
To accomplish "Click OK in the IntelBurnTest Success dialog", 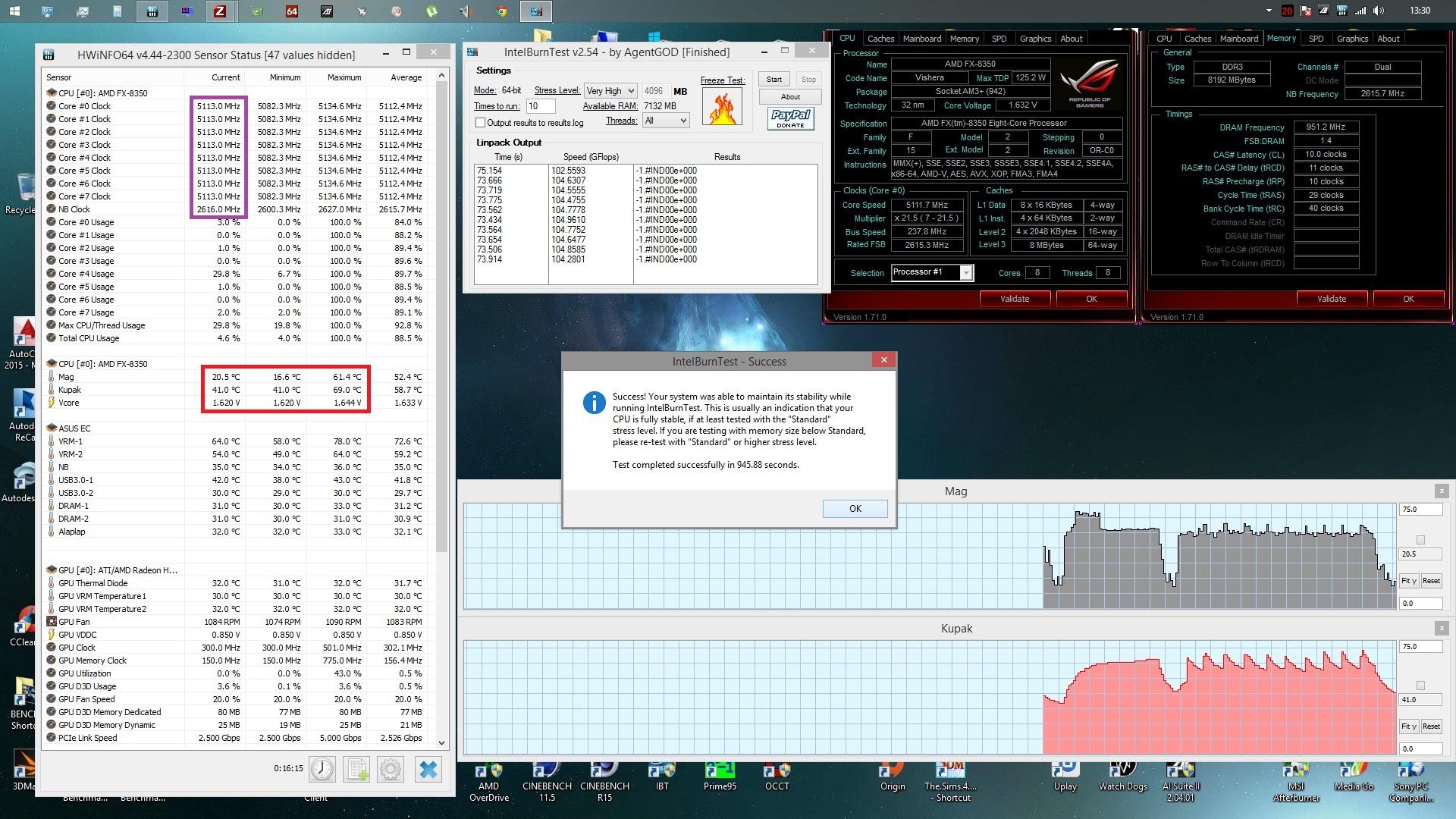I will pyautogui.click(x=855, y=509).
